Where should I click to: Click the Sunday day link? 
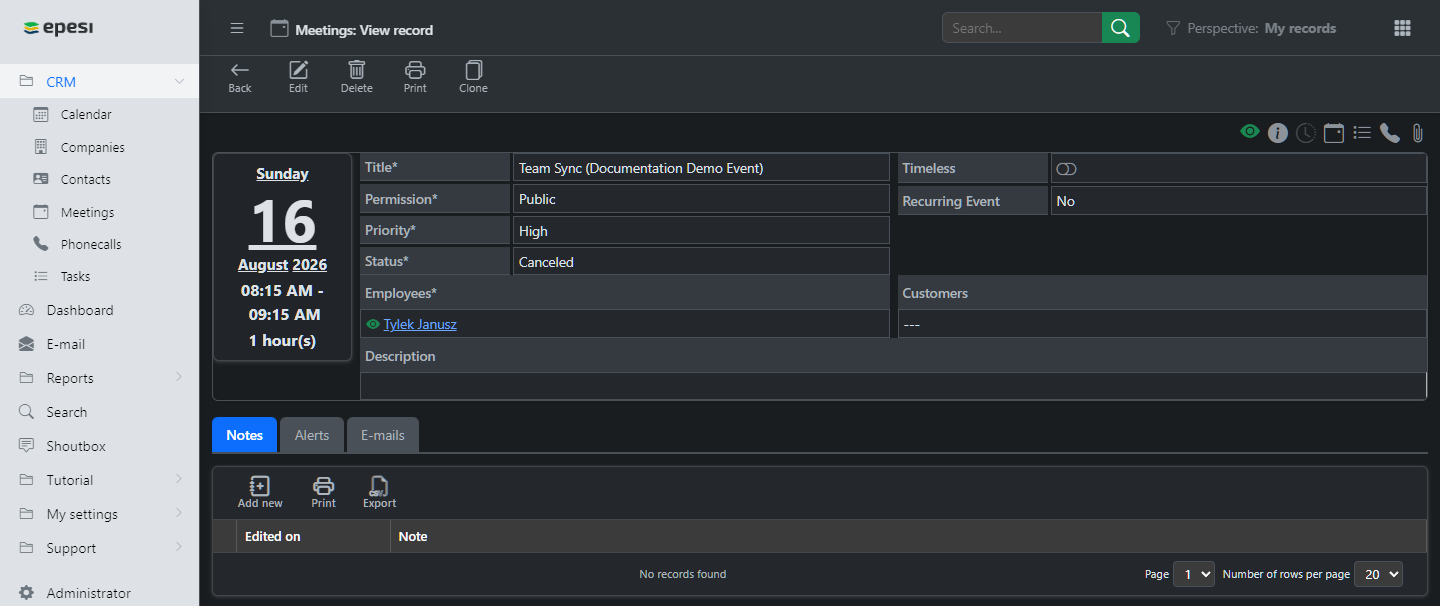coord(282,174)
